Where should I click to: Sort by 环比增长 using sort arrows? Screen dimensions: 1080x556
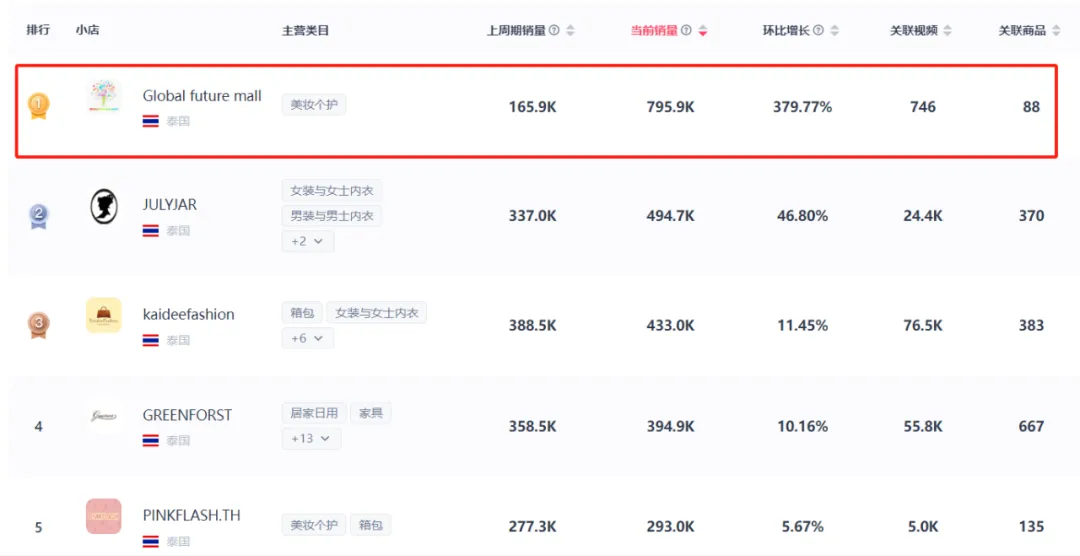[835, 30]
